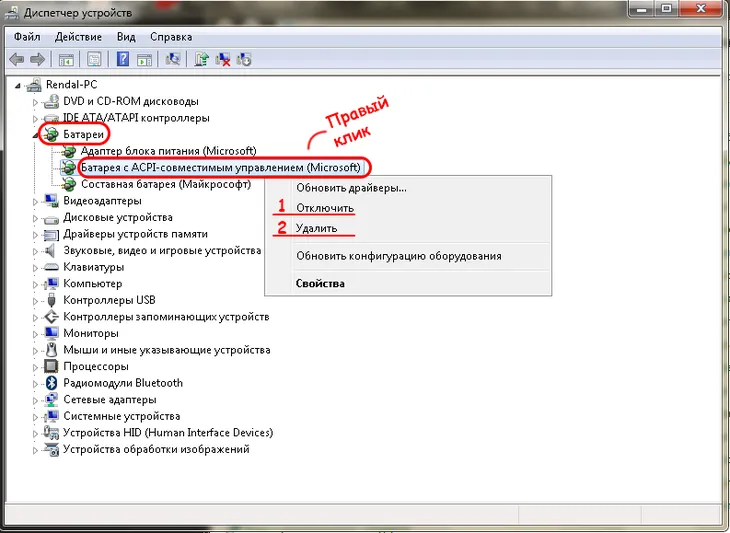Select Батарея с ACPI-совместимым управлением device

coord(221,168)
